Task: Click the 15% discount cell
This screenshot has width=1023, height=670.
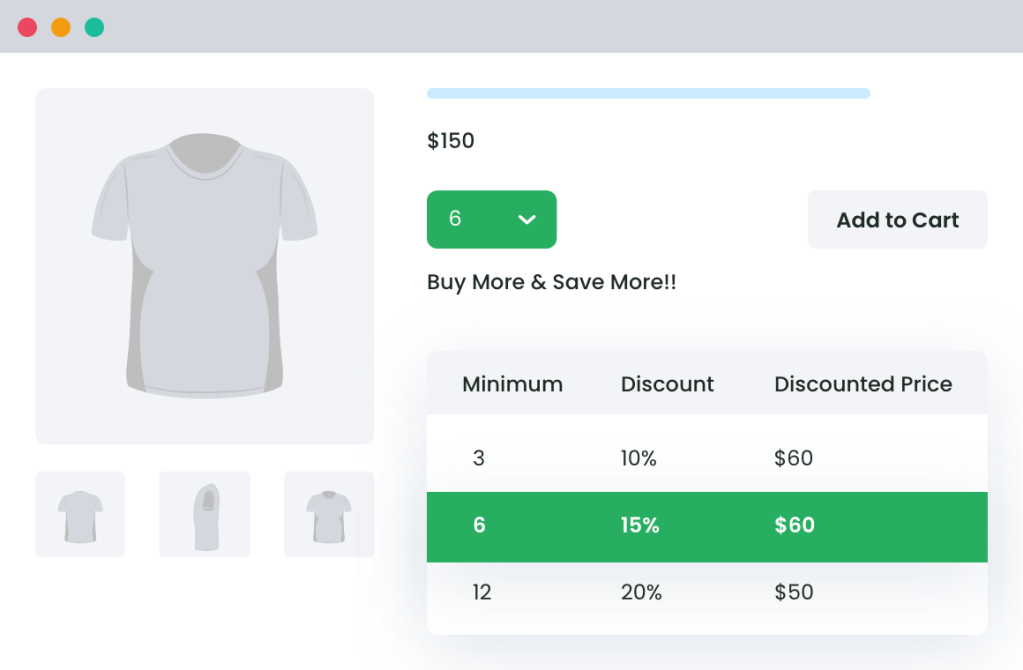Action: point(639,525)
